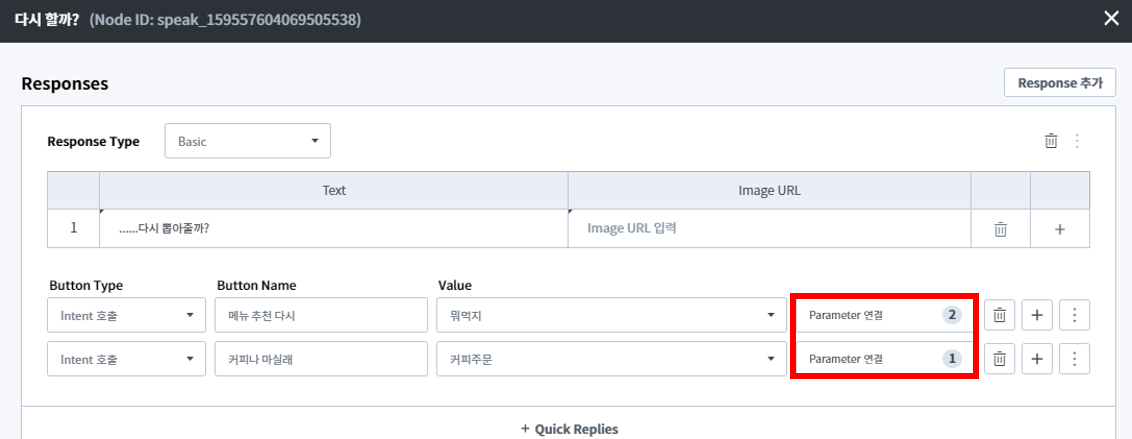Viewport: 1132px width, 439px height.
Task: Click the Image URL 입력 field
Action: click(x=768, y=228)
